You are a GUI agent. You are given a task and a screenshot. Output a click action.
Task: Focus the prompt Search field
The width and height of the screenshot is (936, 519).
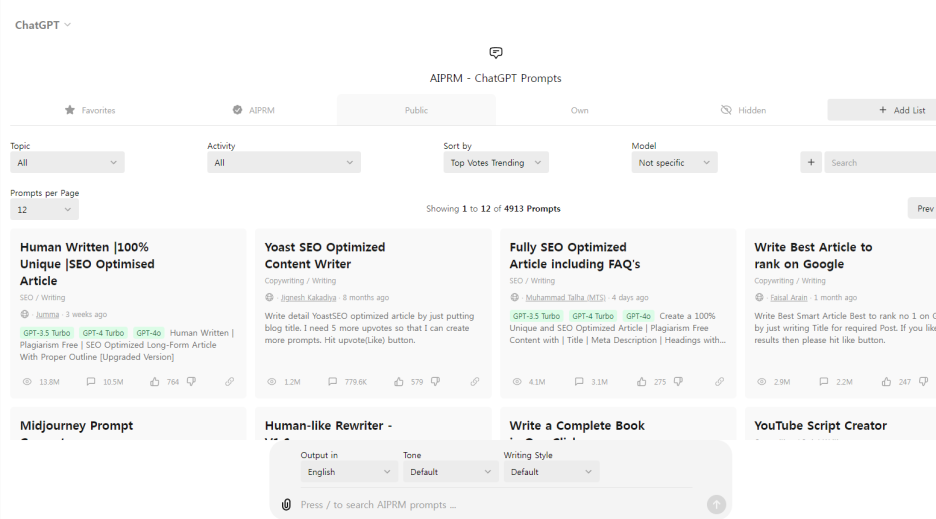point(880,162)
